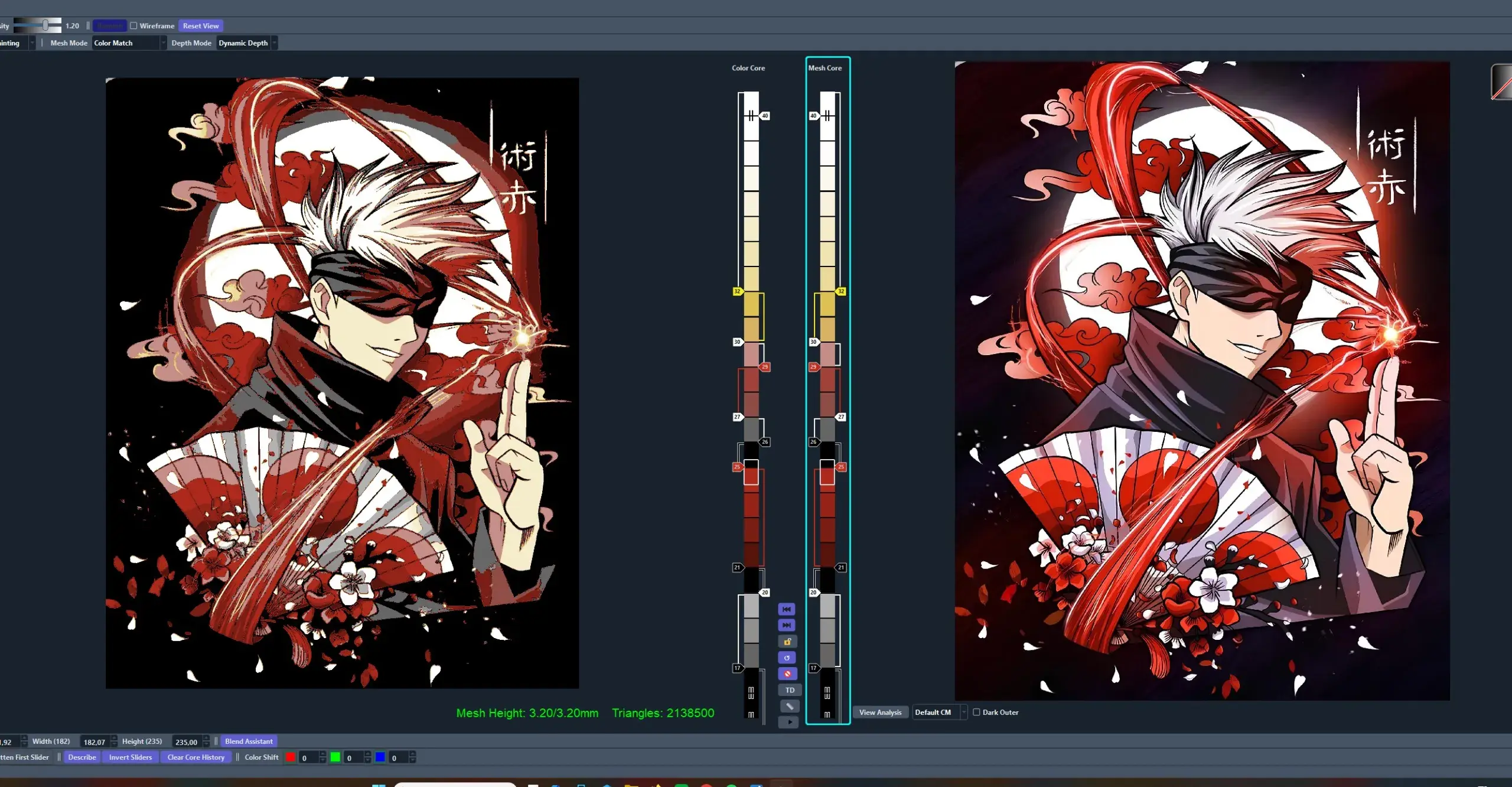Open the Dynamic Depth mode dropdown

[x=247, y=43]
